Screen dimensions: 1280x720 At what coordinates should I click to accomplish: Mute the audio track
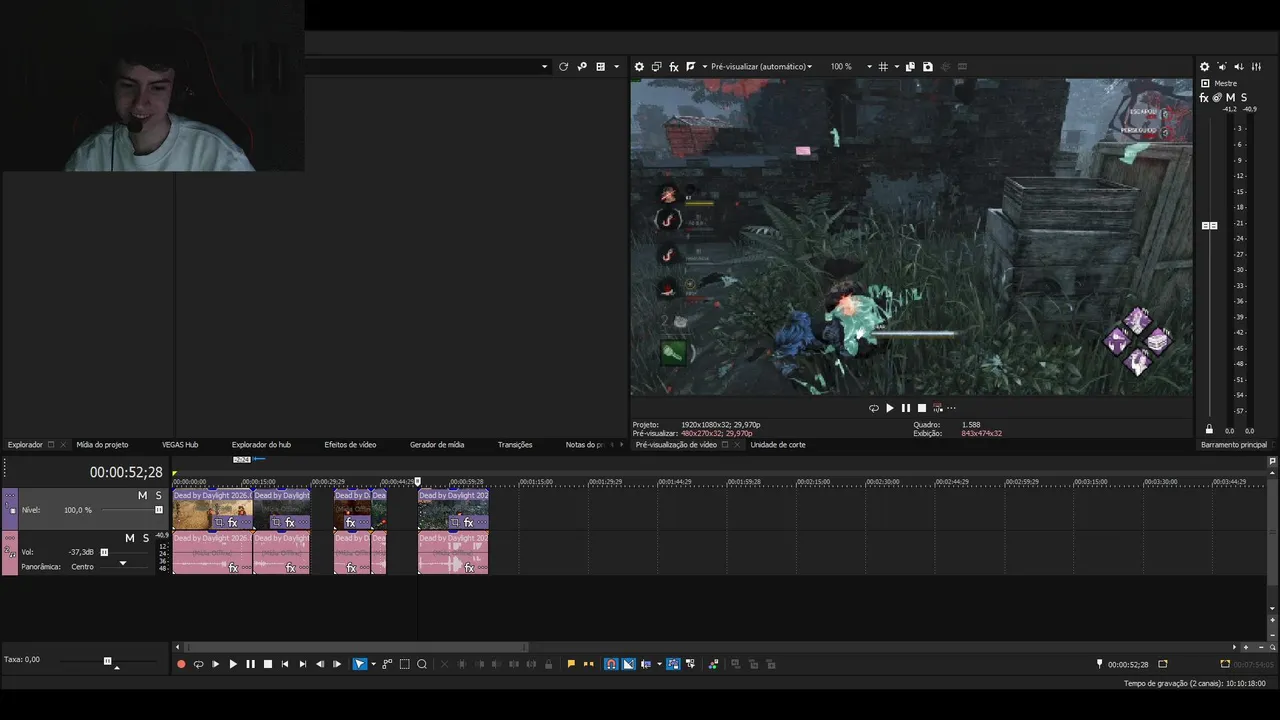pyautogui.click(x=129, y=538)
